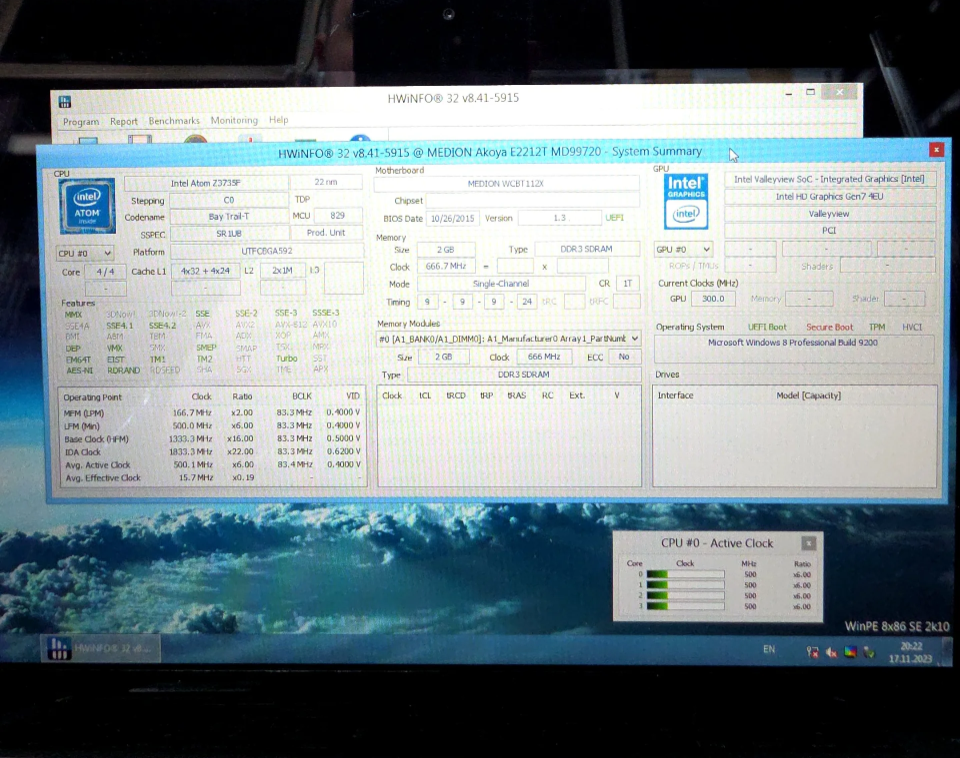The width and height of the screenshot is (960, 758).
Task: Click the Cache L1 field 4x32 + 4x24
Action: pos(205,271)
